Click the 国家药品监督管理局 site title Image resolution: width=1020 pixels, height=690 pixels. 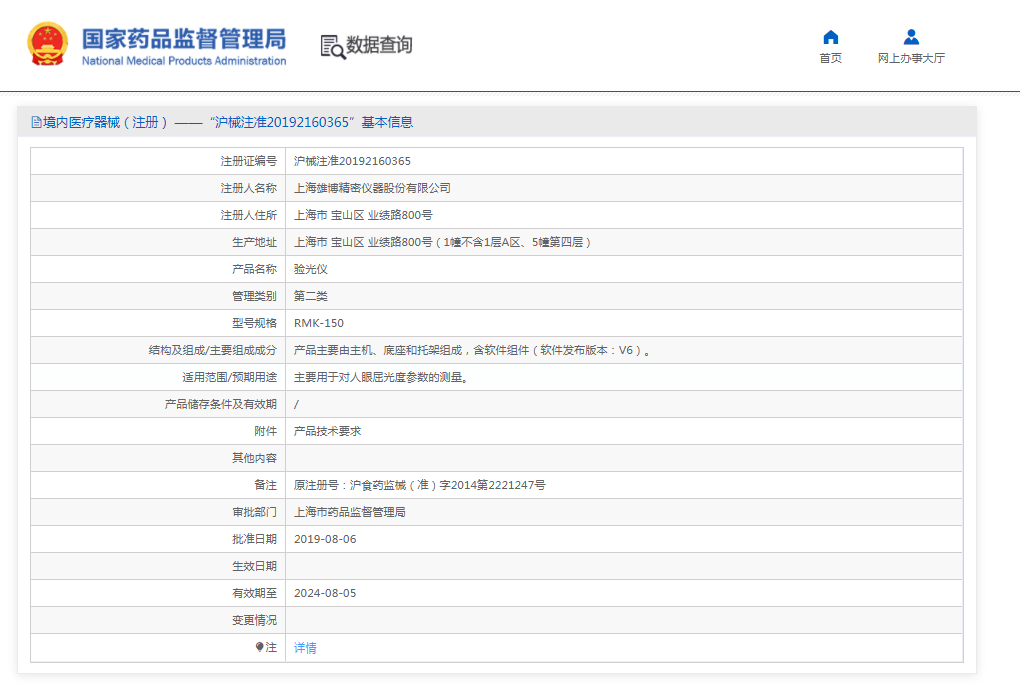coord(184,39)
